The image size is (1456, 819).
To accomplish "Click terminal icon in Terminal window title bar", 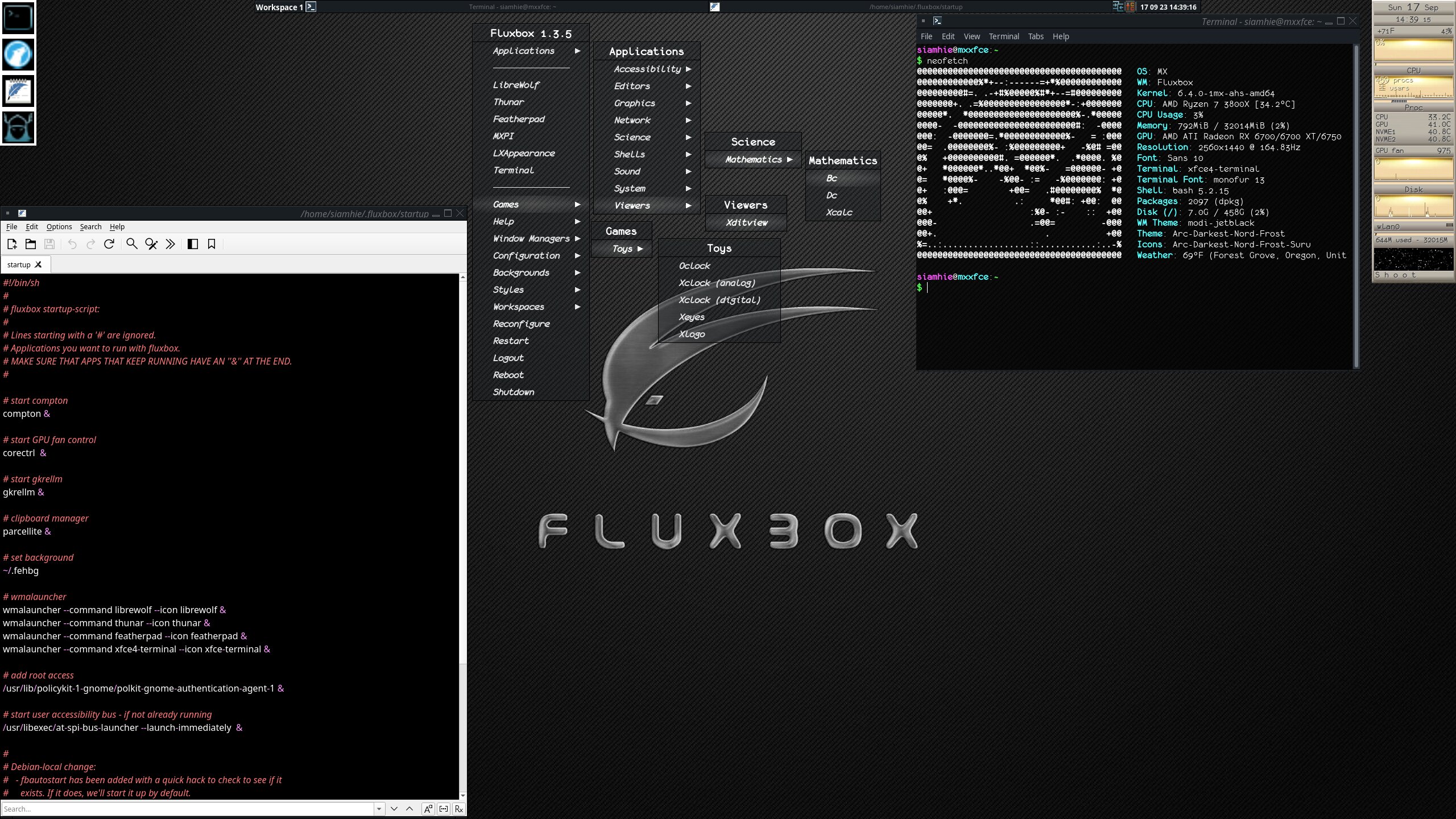I will point(937,21).
